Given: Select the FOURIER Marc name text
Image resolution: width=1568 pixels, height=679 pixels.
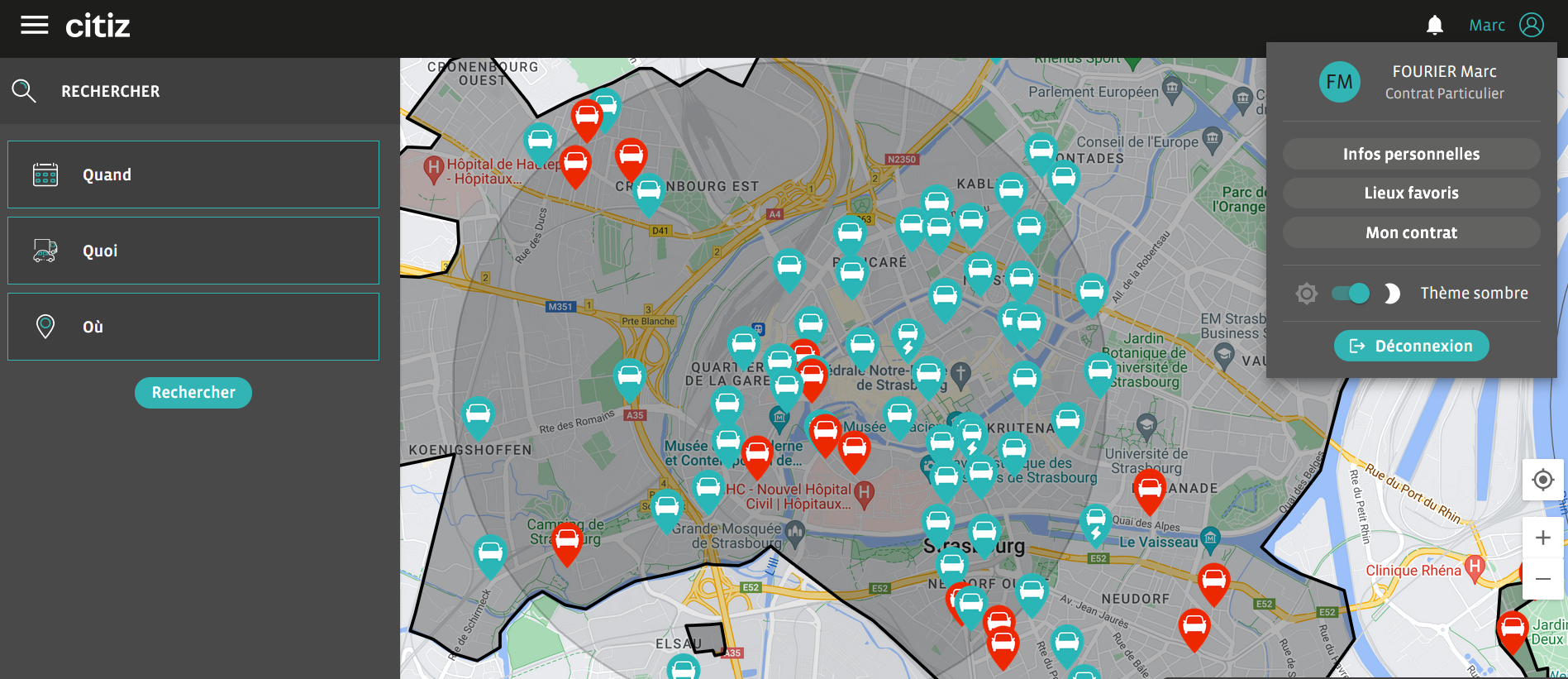Looking at the screenshot, I should click(1444, 72).
